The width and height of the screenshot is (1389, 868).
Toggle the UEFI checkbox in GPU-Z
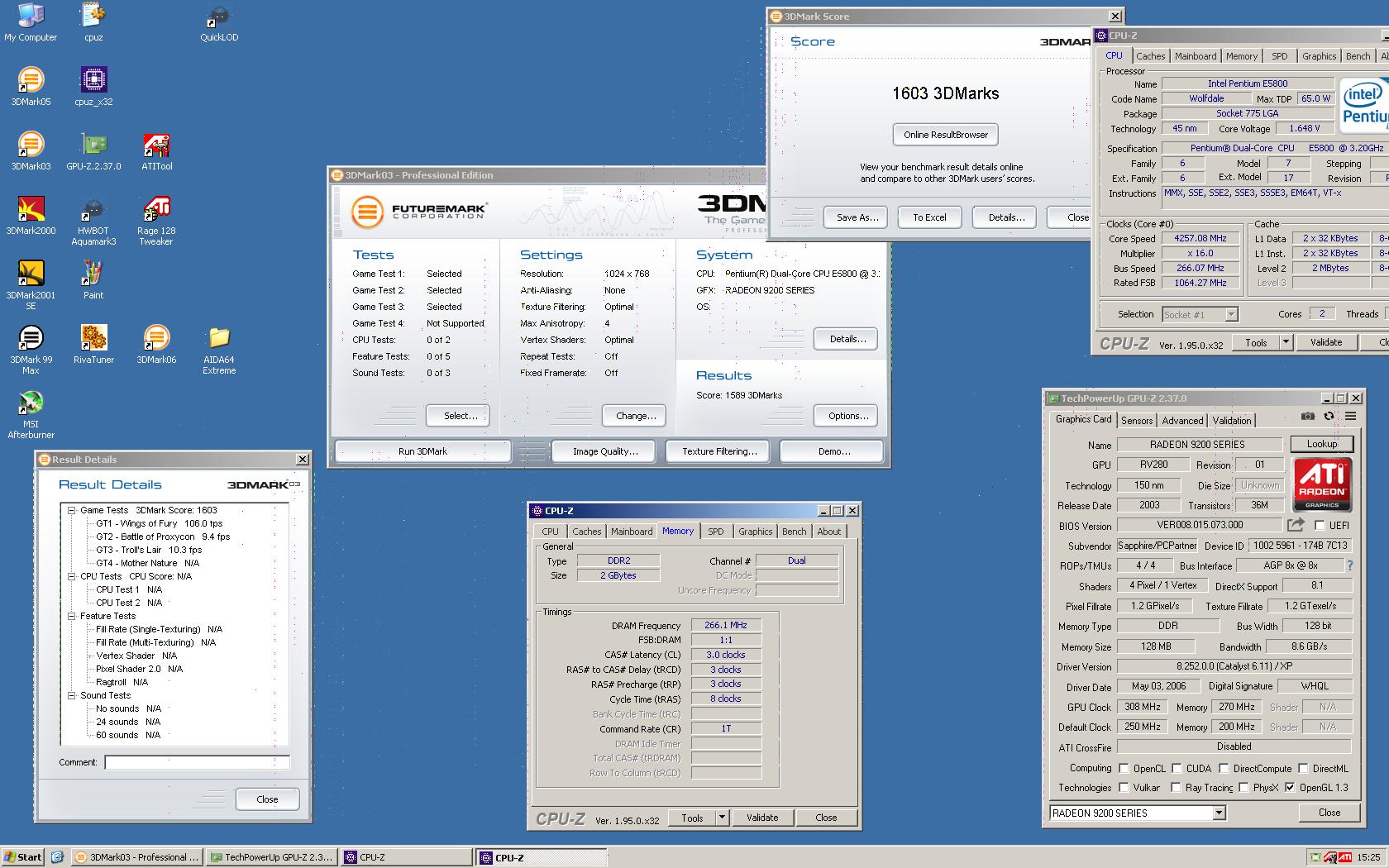pos(1320,525)
